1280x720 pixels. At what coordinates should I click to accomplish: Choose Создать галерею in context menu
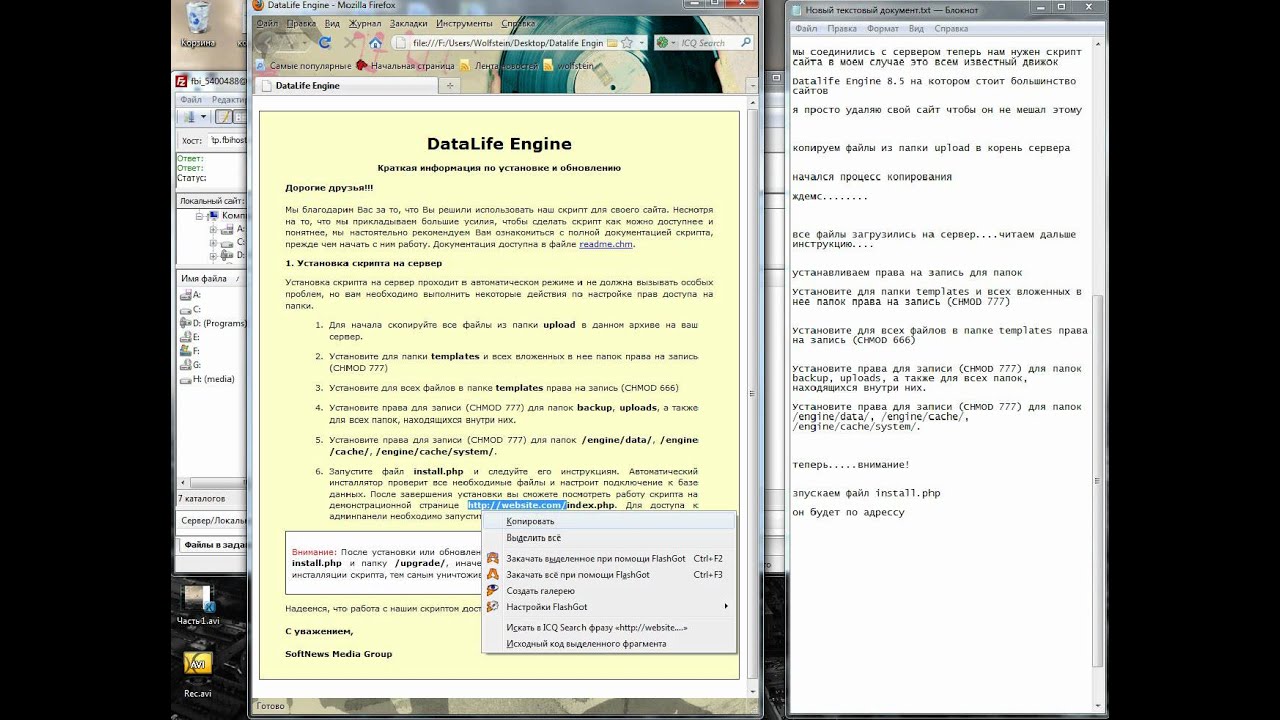click(x=609, y=591)
